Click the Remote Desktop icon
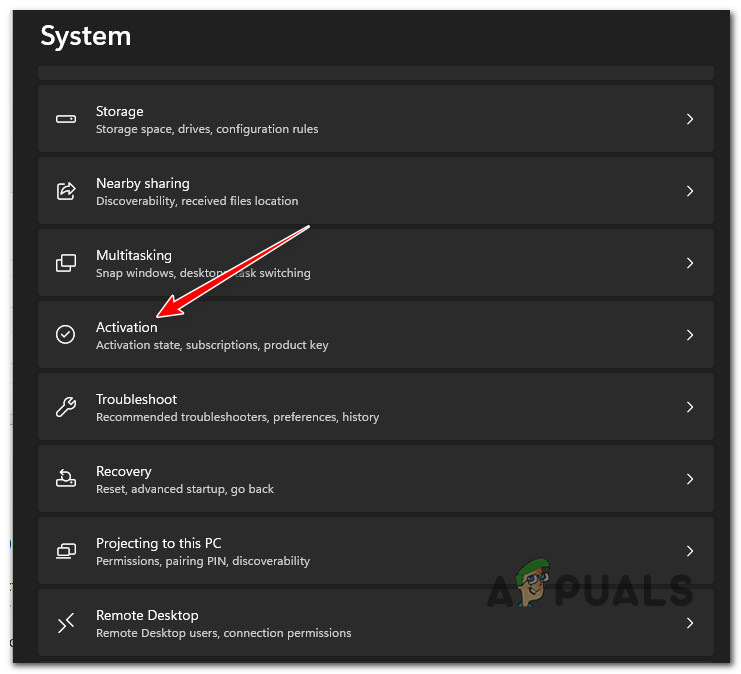741x674 pixels. [66, 623]
